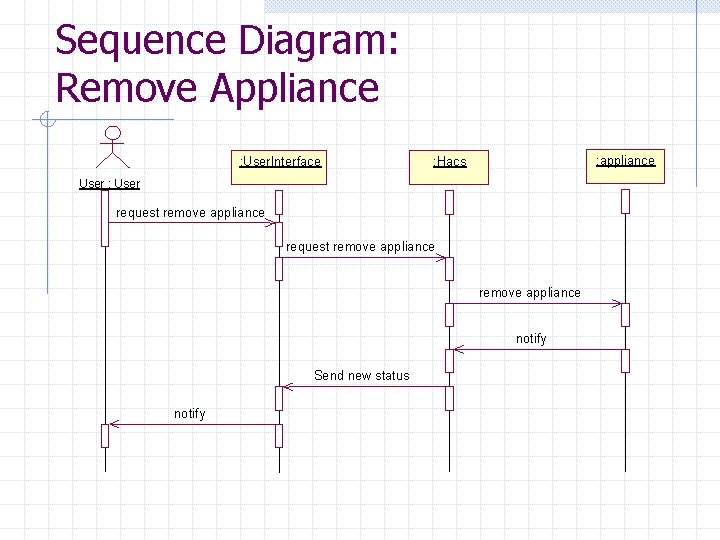Screen dimensions: 720x540
Task: Click the 'Send new status' message label
Action: click(x=362, y=376)
